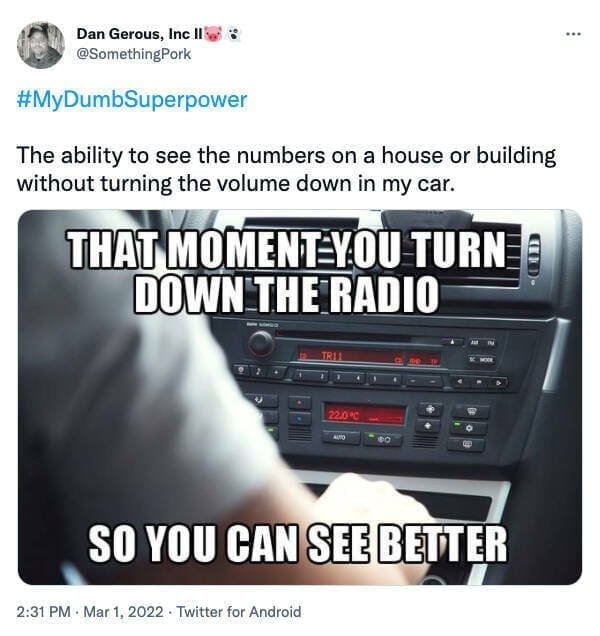600x636 pixels.
Task: Click the THAT MOMENT YOU TURN caption
Action: tap(288, 249)
